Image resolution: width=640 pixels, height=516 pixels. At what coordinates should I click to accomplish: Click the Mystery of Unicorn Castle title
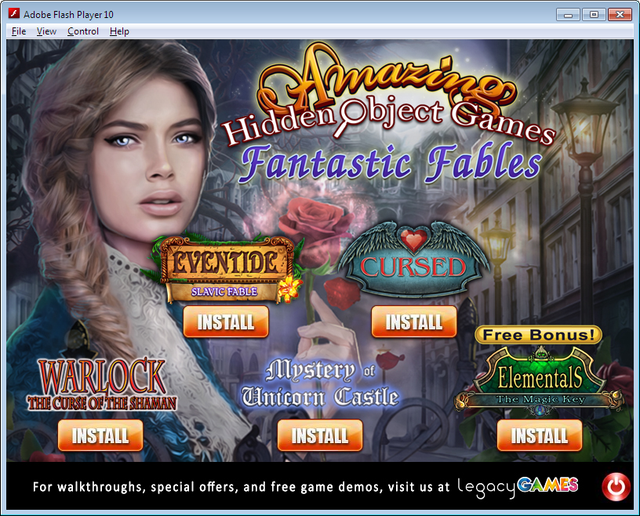pyautogui.click(x=320, y=383)
